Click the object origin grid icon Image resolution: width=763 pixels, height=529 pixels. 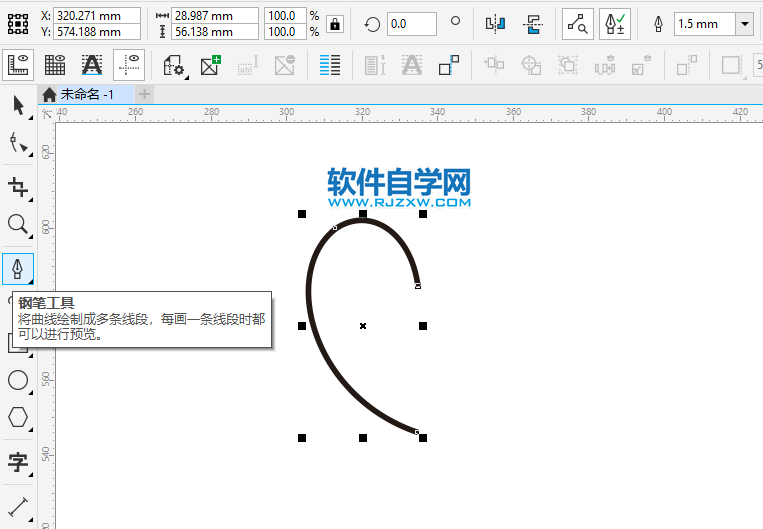(18, 23)
